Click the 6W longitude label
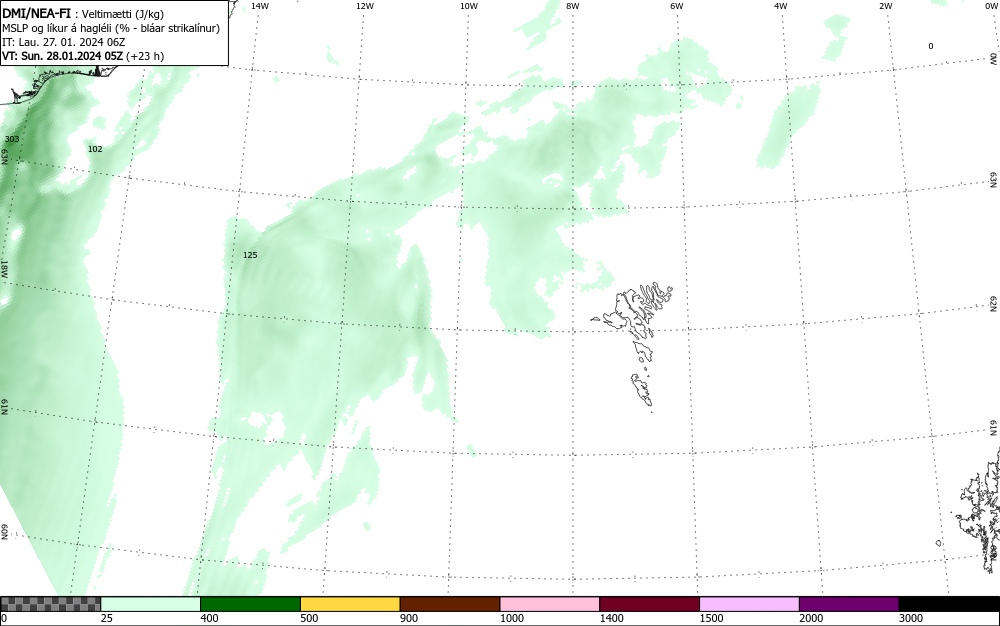1000x626 pixels. 677,6
